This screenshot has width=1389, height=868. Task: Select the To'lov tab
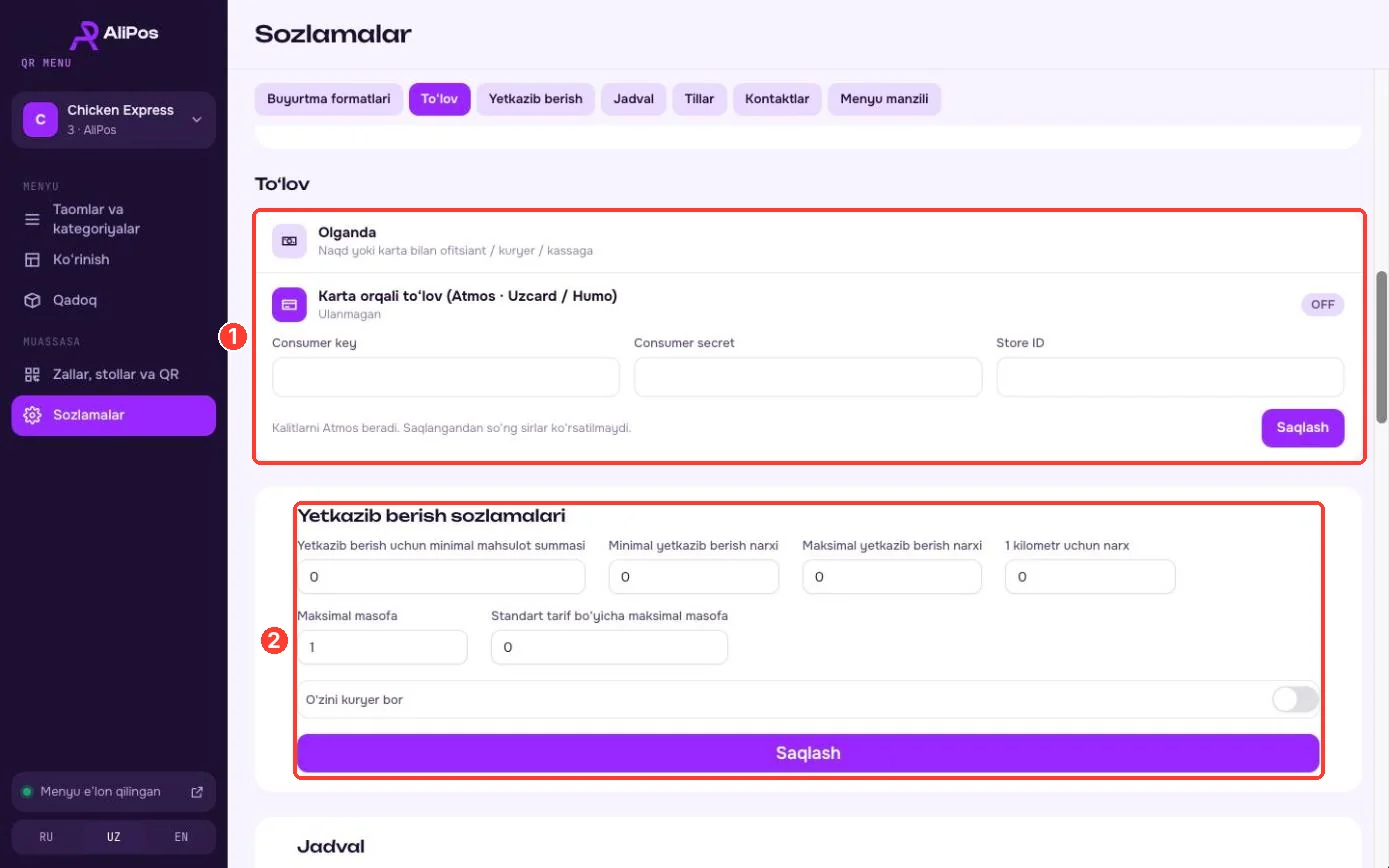tap(439, 99)
